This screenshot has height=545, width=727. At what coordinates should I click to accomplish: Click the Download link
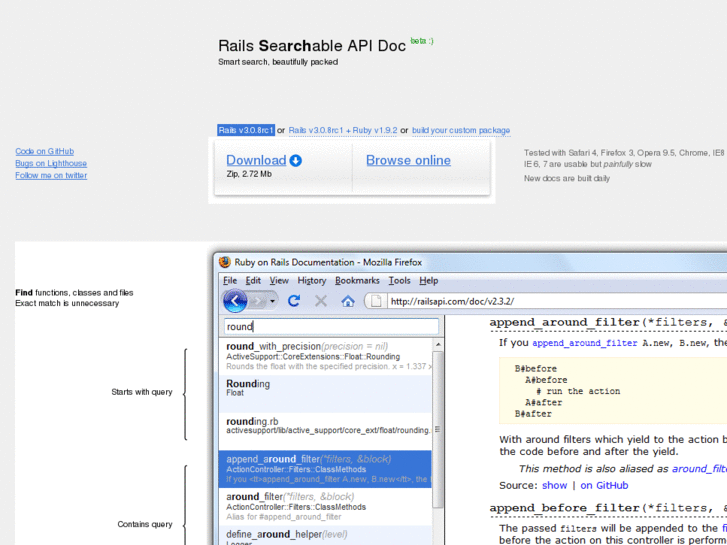256,160
